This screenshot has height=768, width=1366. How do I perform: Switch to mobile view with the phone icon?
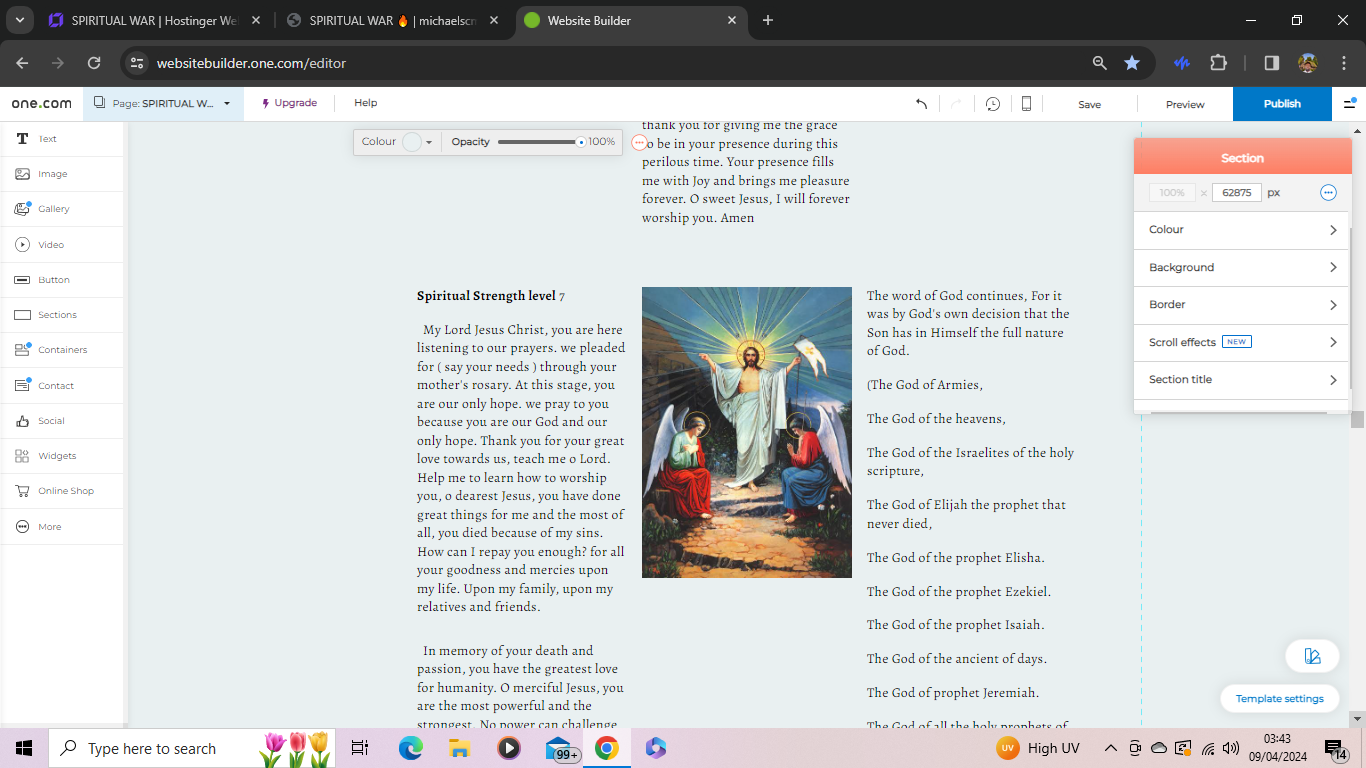click(x=1026, y=104)
